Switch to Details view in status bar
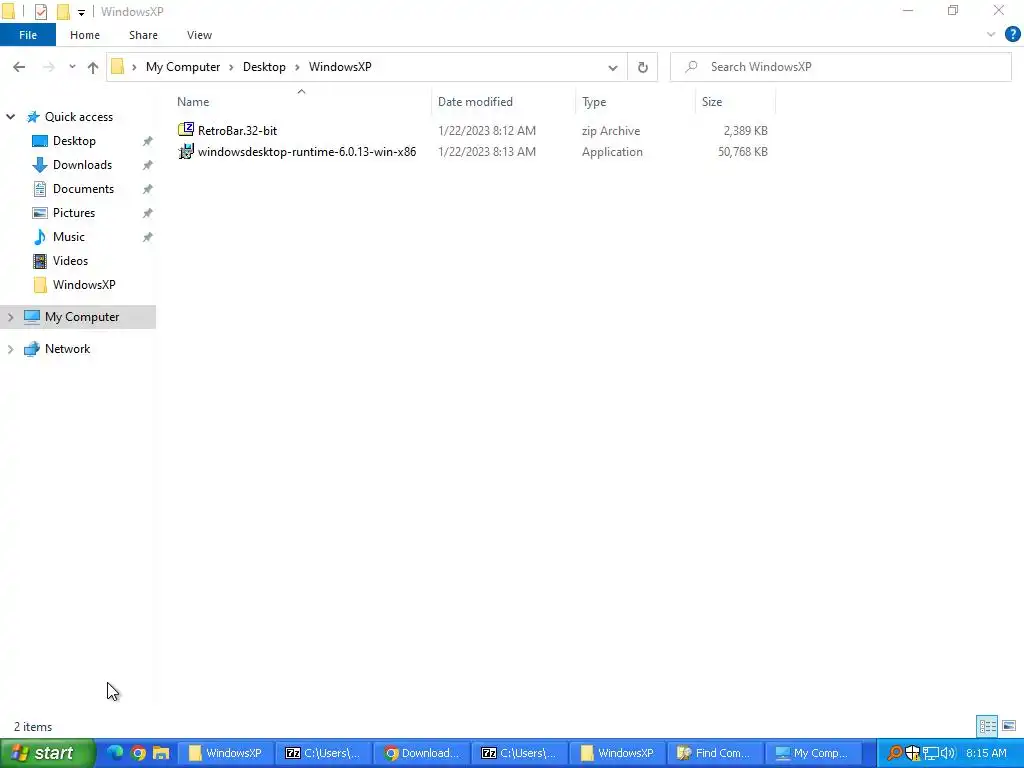Viewport: 1024px width, 768px height. point(987,726)
